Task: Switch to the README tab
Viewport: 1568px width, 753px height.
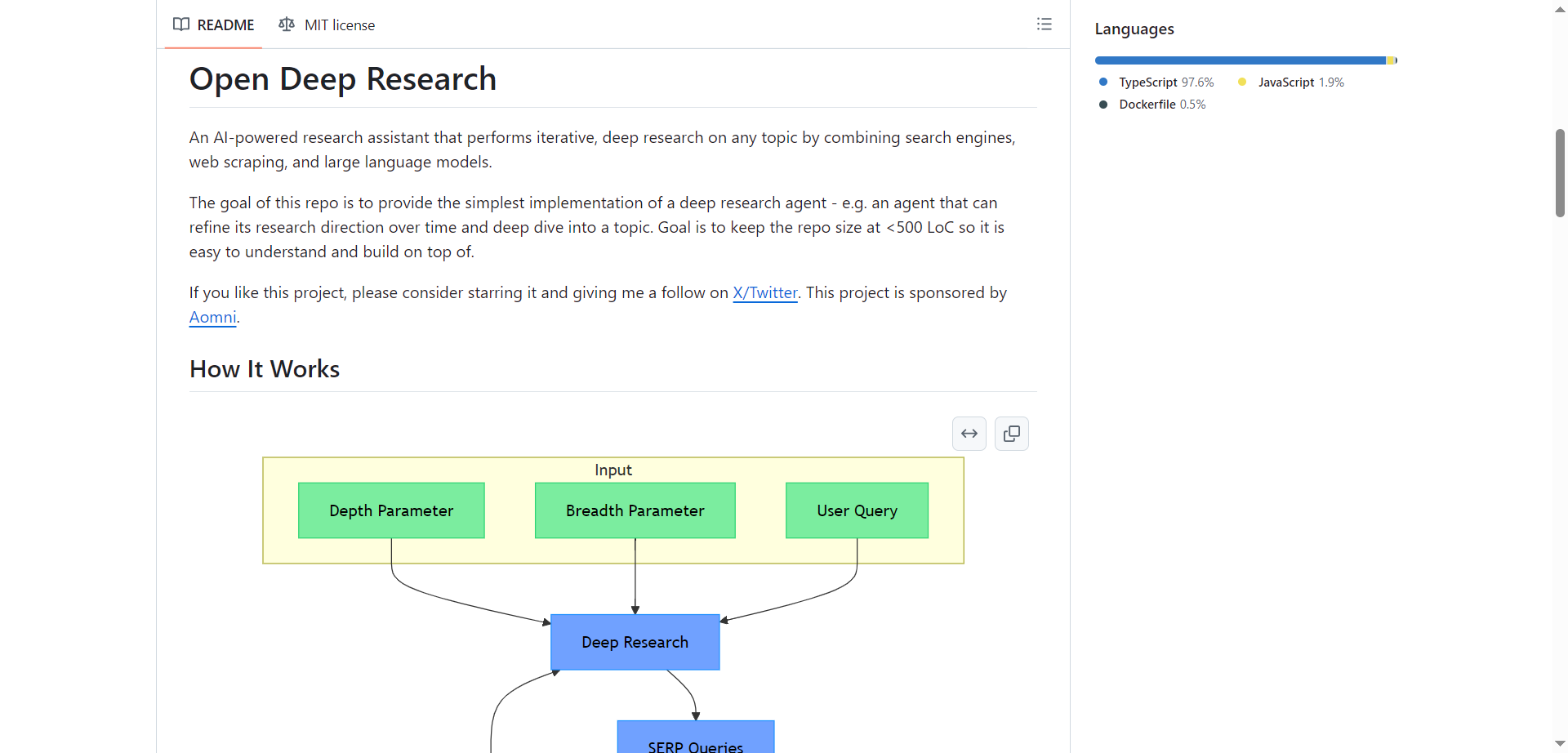Action: click(x=213, y=25)
